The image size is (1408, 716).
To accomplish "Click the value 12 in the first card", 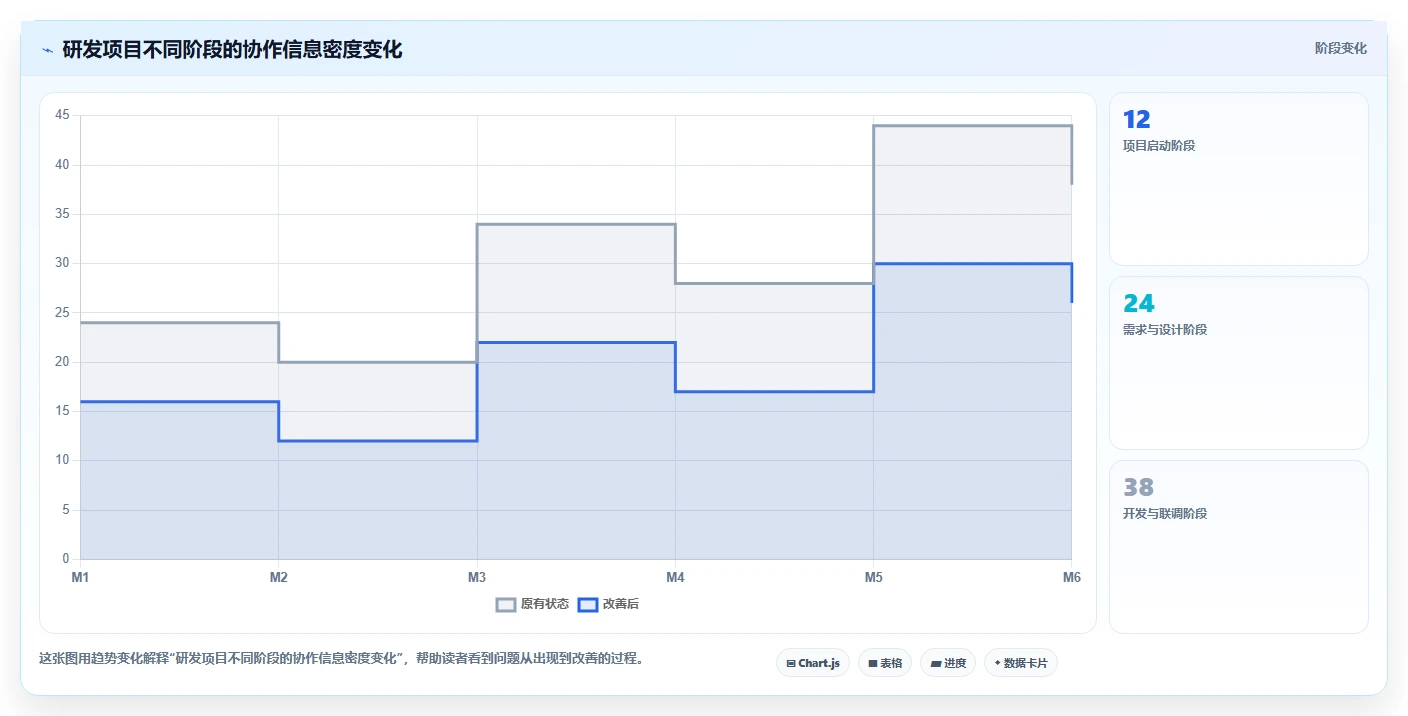I will coord(1137,120).
